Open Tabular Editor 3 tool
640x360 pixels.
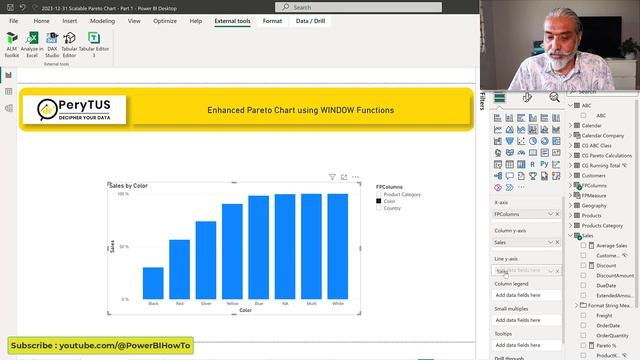[x=94, y=44]
